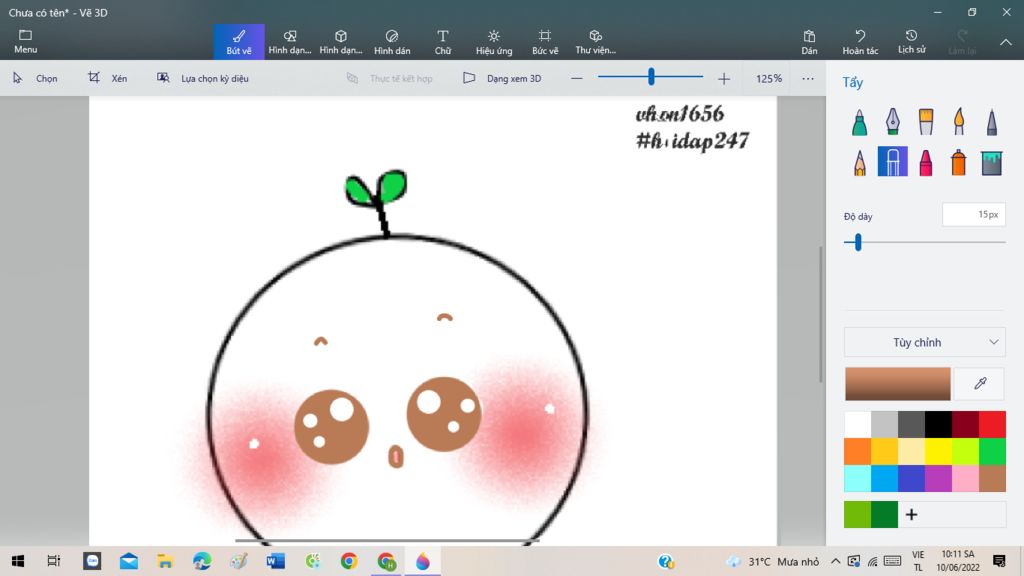This screenshot has height=576, width=1024.
Task: Select the Eraser tool
Action: point(893,162)
